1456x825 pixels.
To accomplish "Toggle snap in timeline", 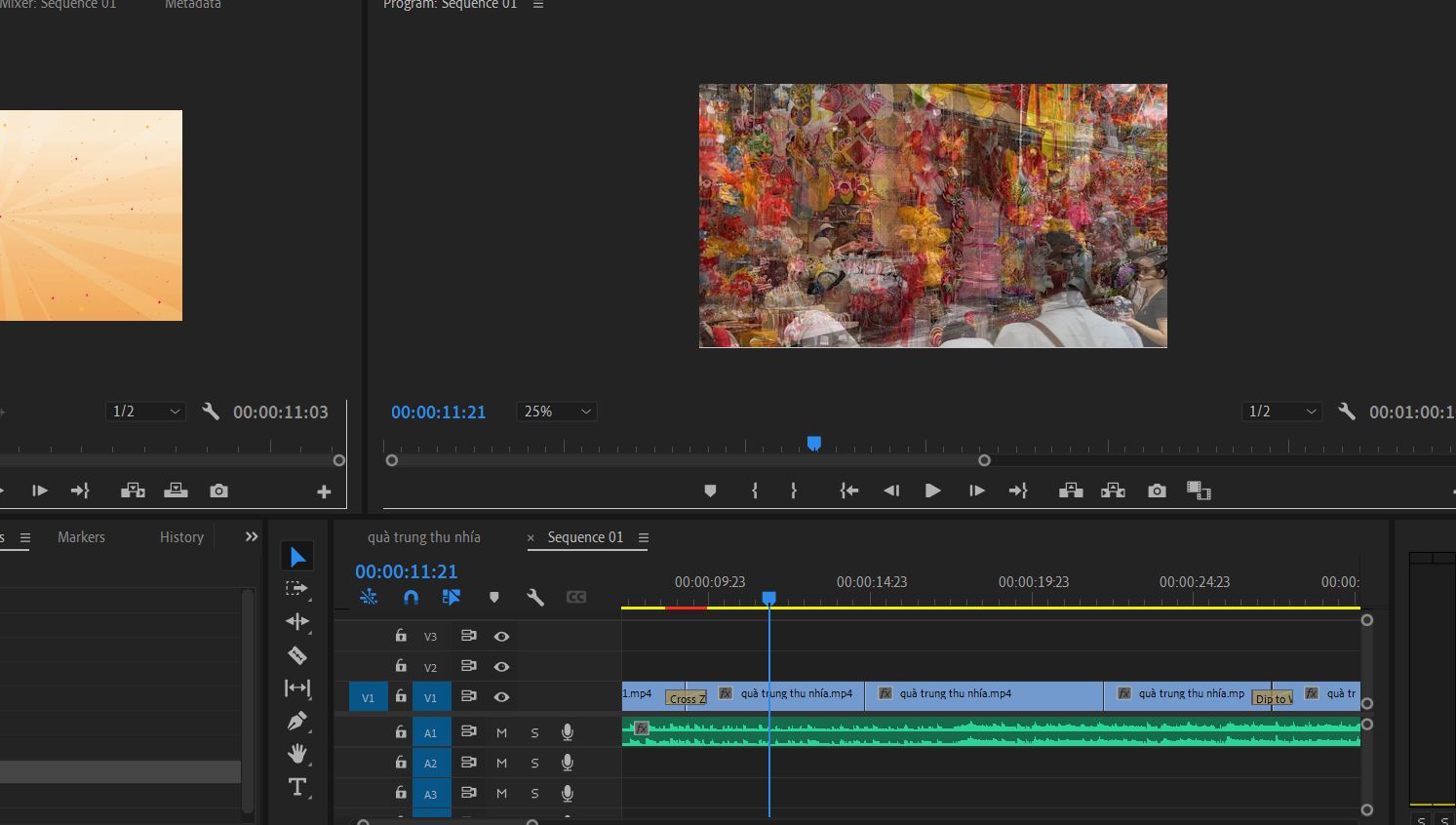I will point(411,597).
